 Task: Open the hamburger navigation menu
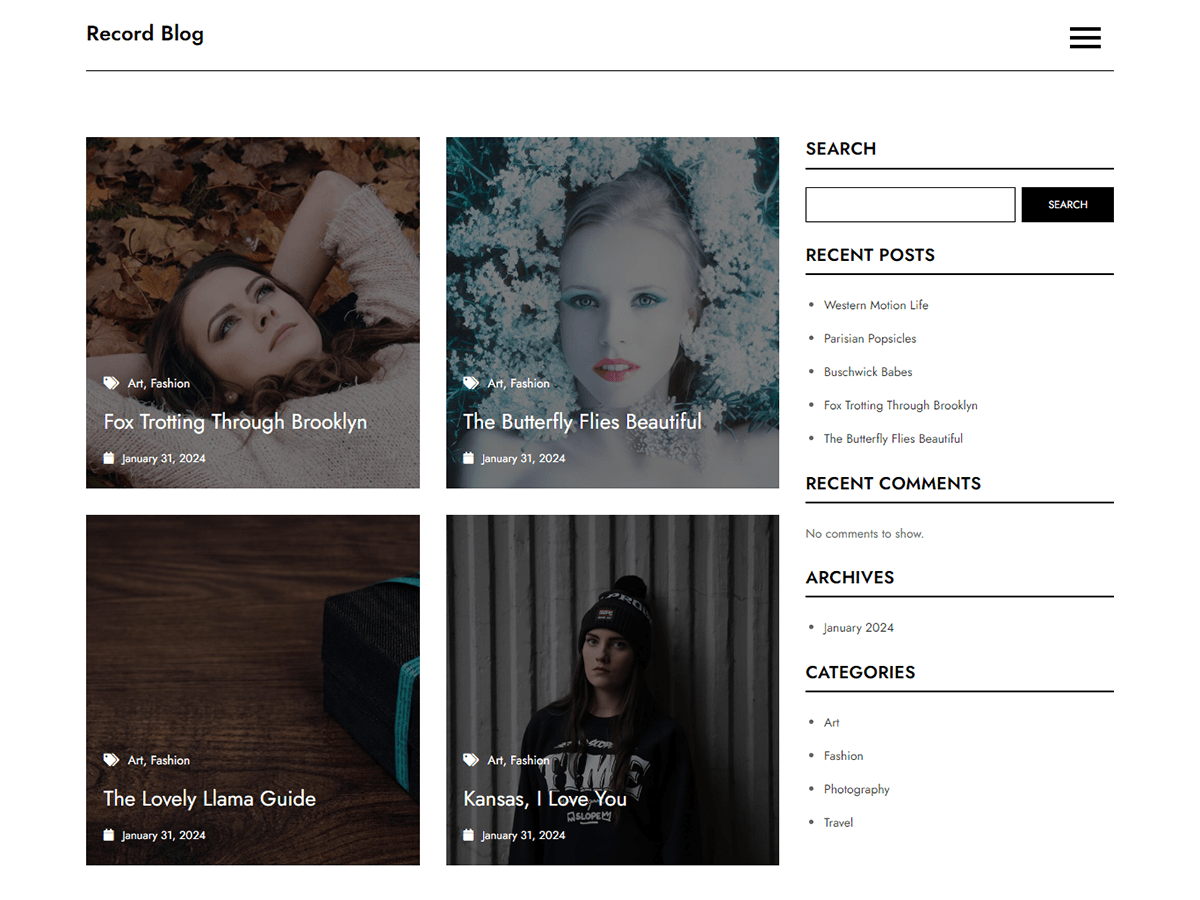pos(1085,37)
